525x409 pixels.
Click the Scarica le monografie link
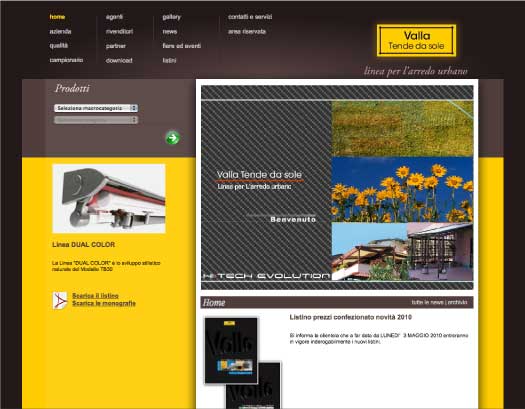(104, 303)
